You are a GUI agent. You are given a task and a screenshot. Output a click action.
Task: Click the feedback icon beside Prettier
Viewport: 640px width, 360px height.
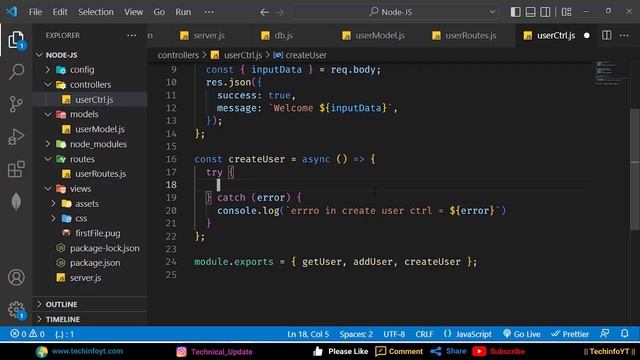(605, 333)
